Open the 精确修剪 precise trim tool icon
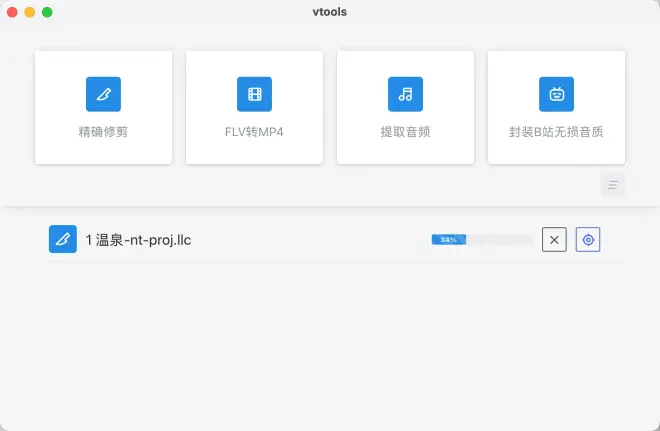The height and width of the screenshot is (431, 660). click(x=103, y=94)
